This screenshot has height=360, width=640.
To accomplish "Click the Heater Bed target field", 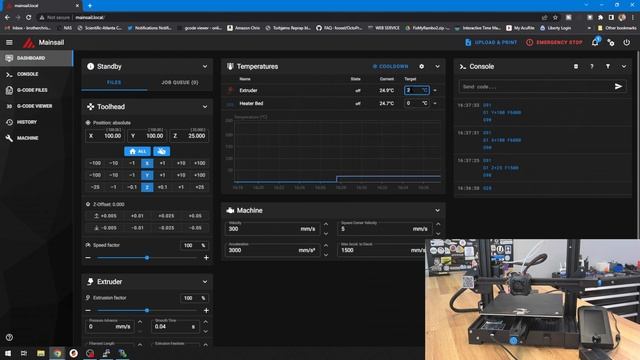I will tap(416, 103).
